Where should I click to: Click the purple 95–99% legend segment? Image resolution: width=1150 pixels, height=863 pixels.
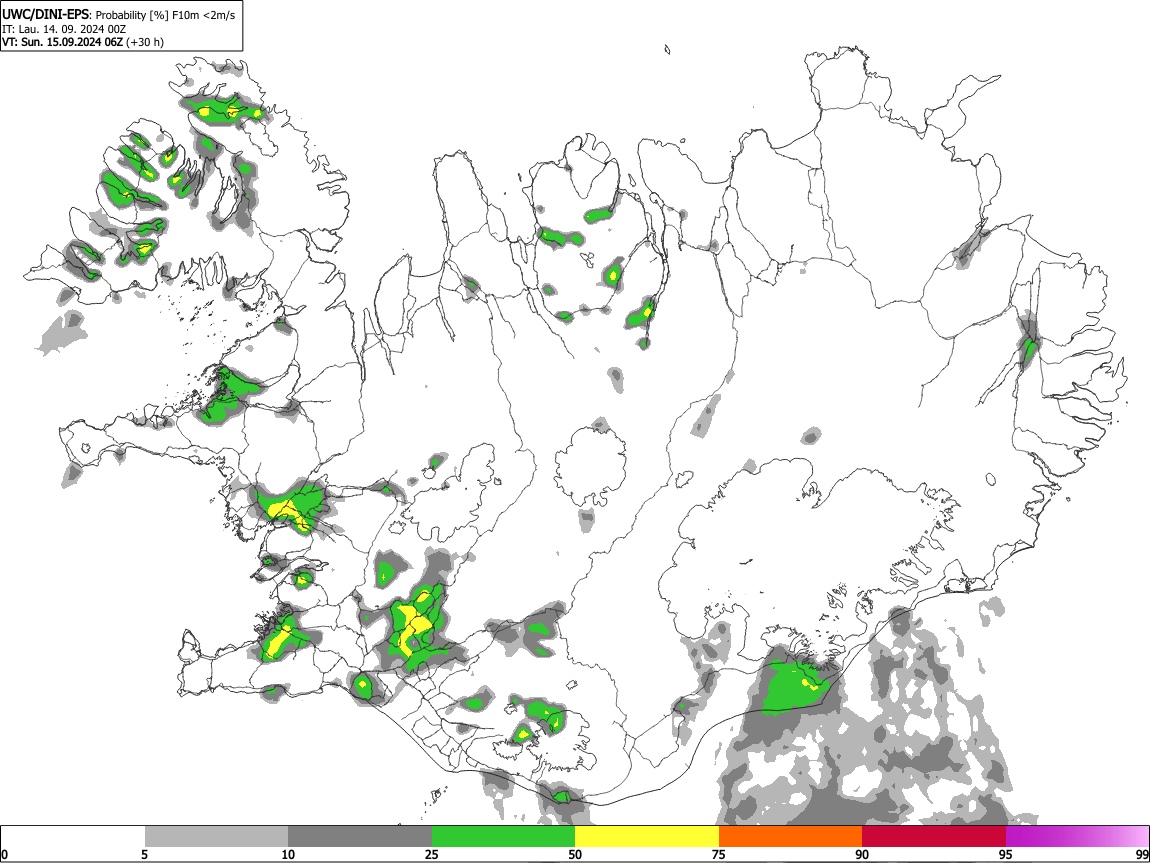pos(1077,837)
